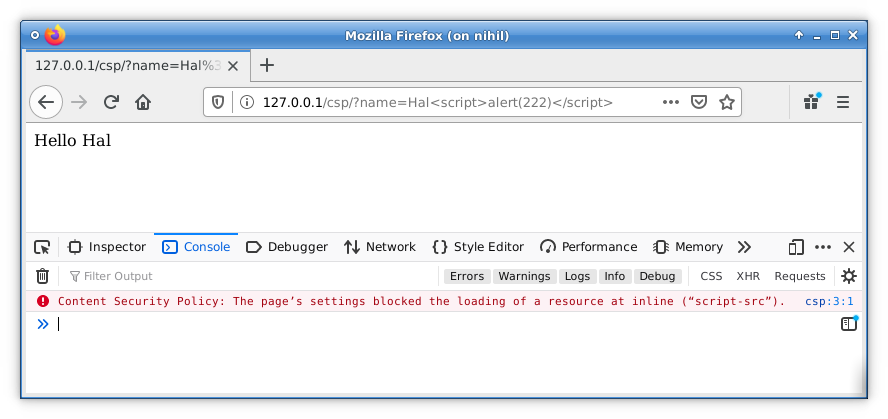Viewport: 888px width, 419px height.
Task: Toggle the Info filter
Action: 614,276
